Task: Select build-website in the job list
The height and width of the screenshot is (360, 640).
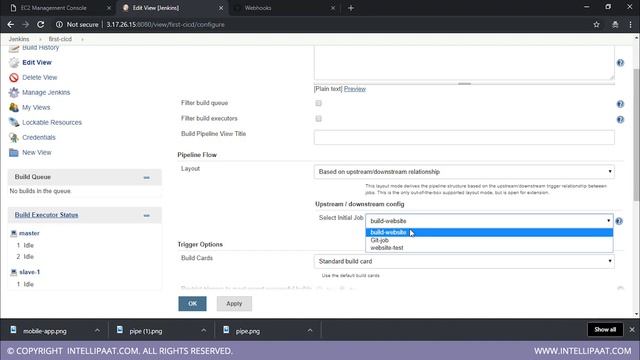Action: [x=489, y=232]
